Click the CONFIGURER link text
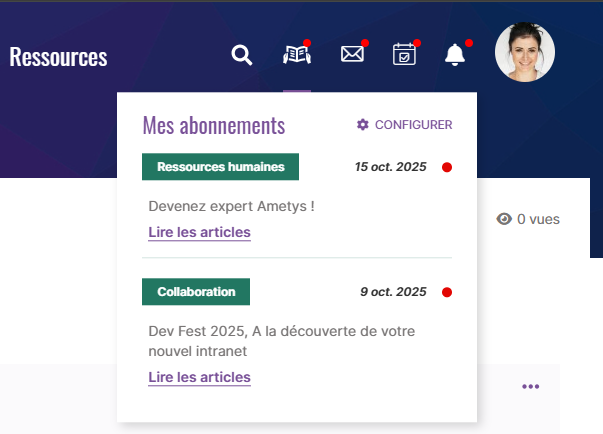This screenshot has width=603, height=434. tap(413, 125)
